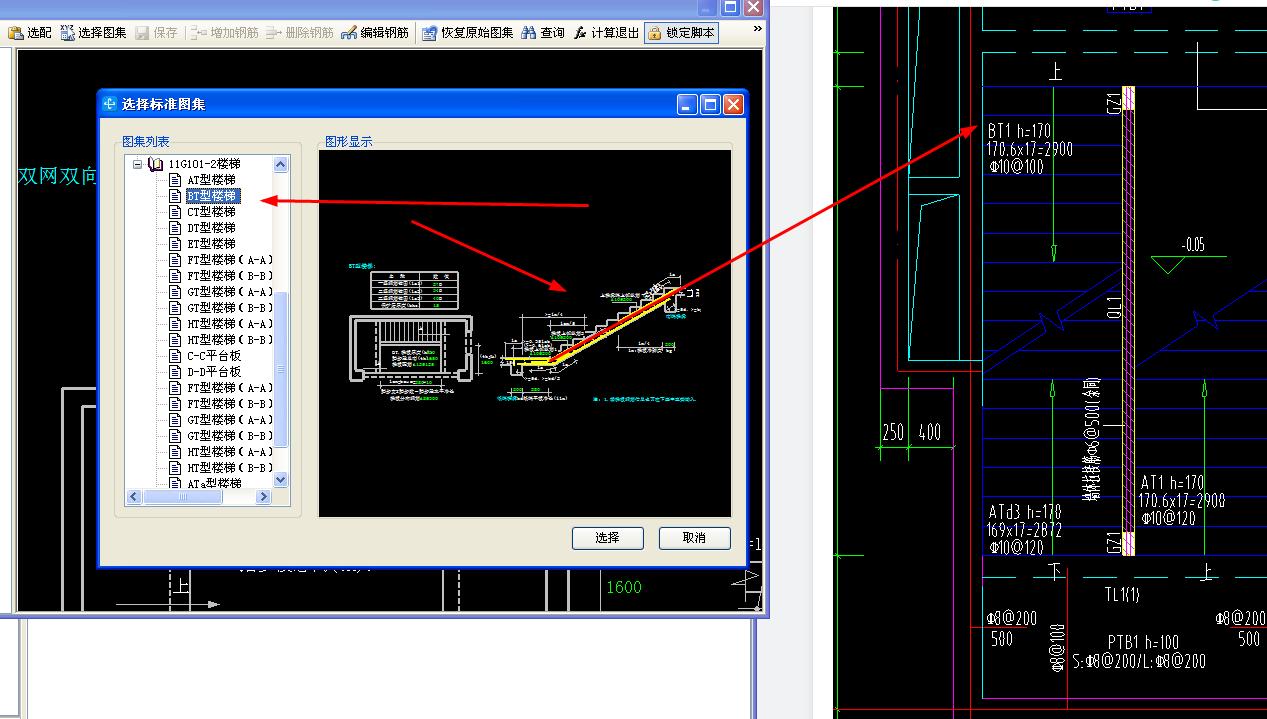Click the 增加钢筋 toolbar item

(224, 32)
